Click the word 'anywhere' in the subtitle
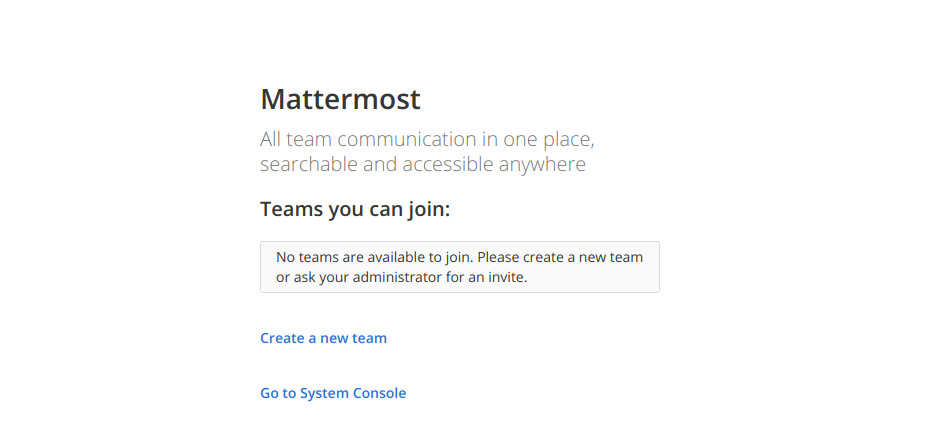Viewport: 931px width, 445px height. click(542, 165)
